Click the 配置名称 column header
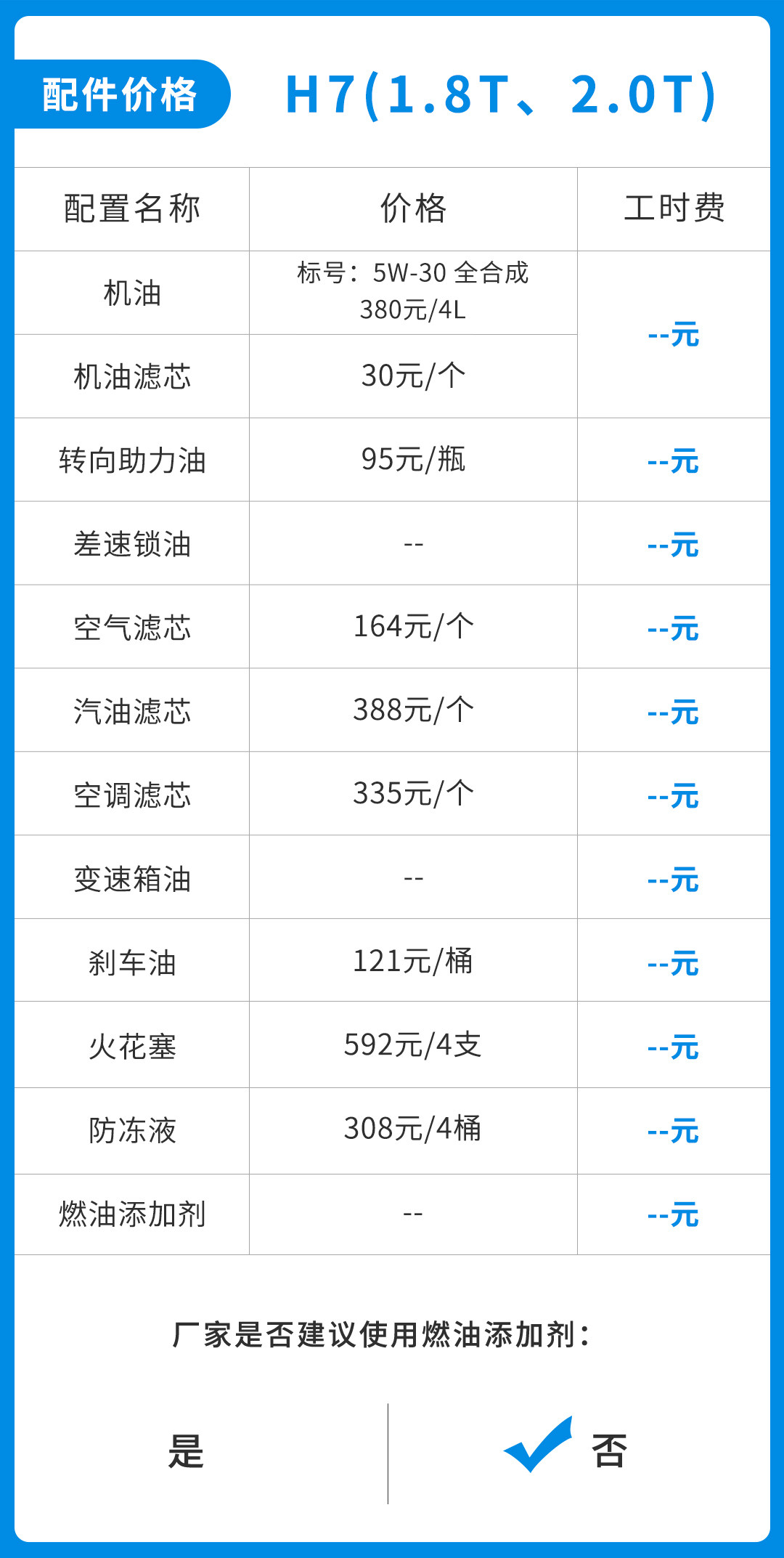This screenshot has width=784, height=1558. [x=132, y=208]
